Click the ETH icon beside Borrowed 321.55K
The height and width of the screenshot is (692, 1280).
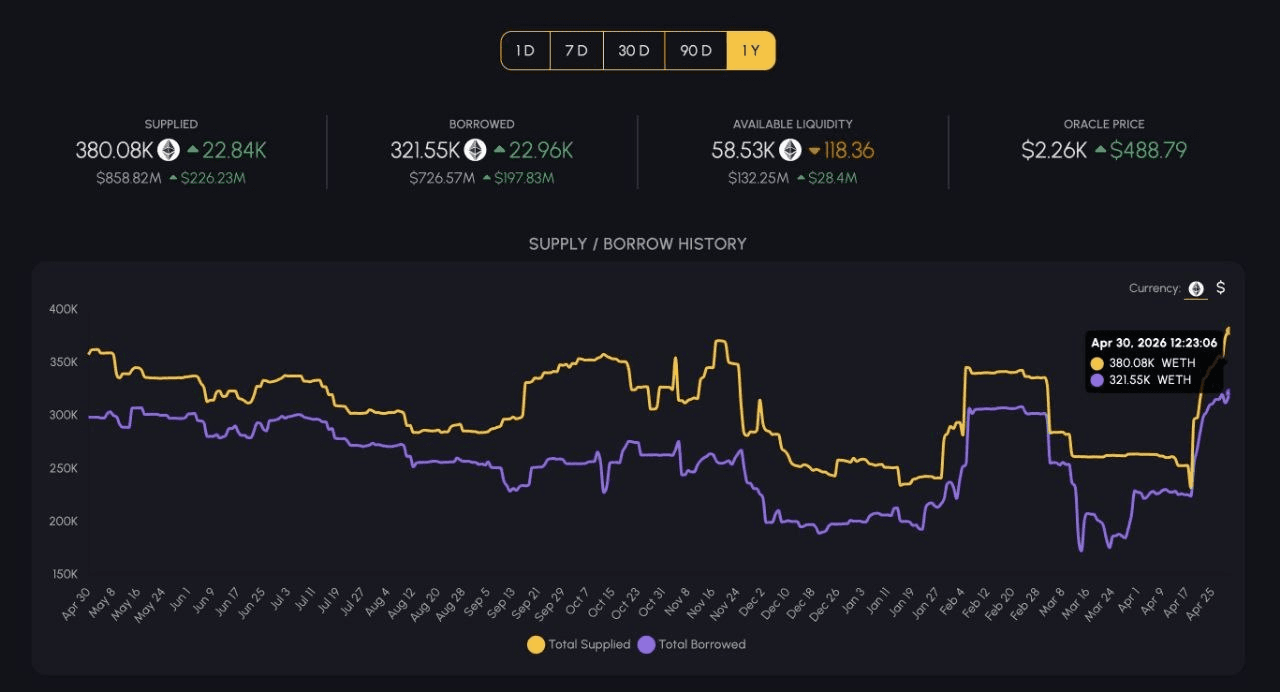[x=475, y=150]
